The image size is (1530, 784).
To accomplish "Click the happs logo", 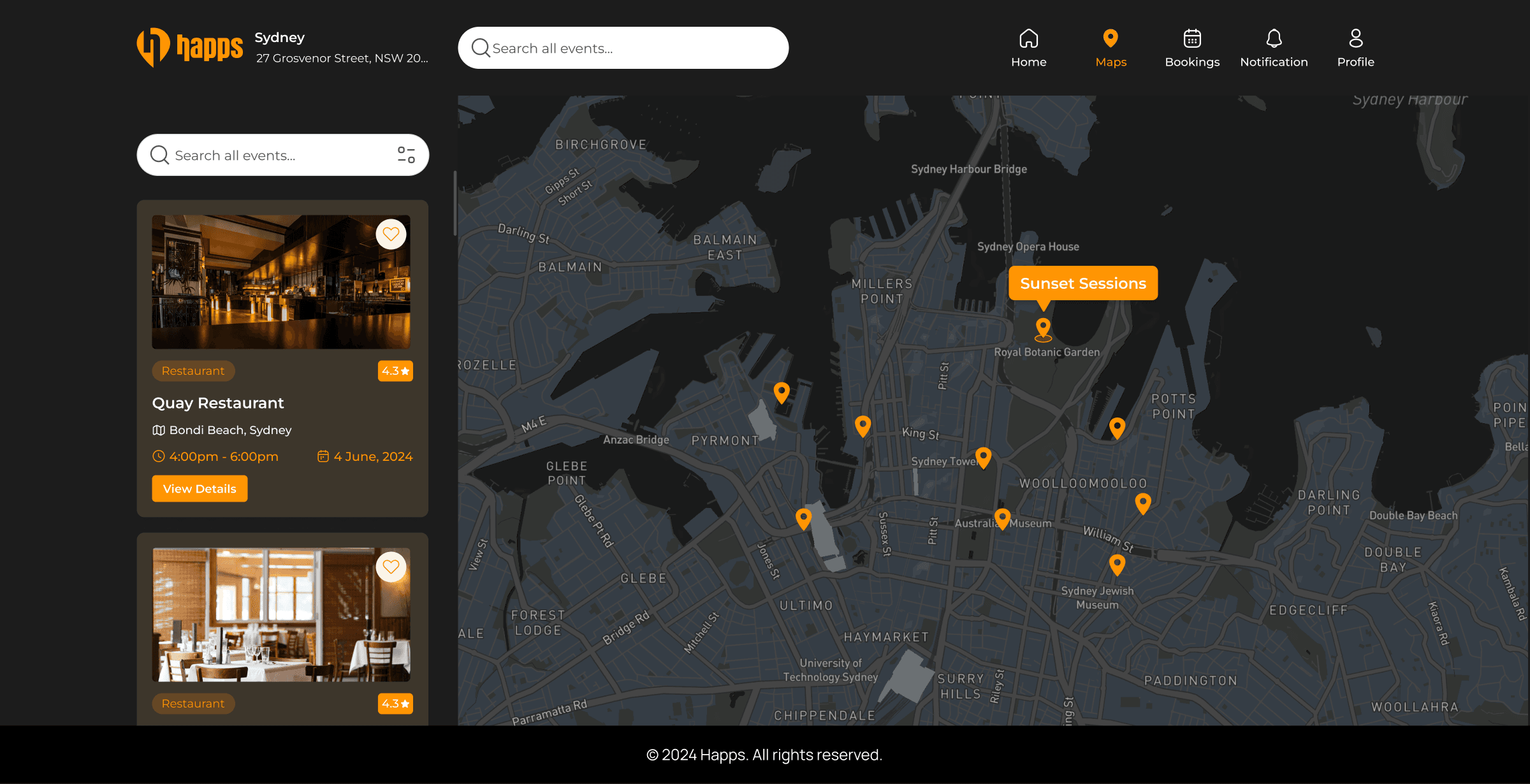I will (189, 47).
